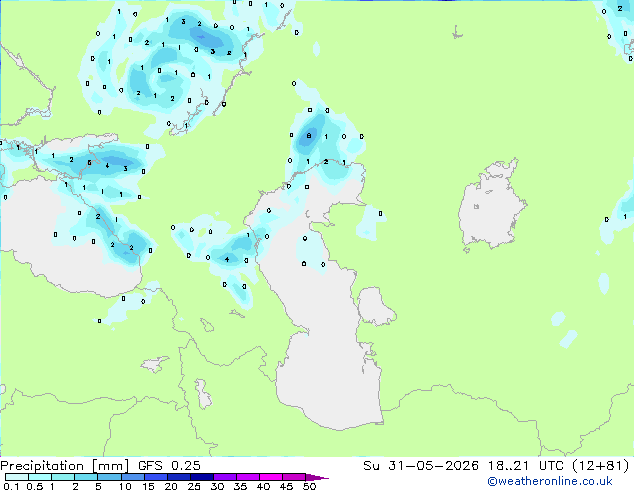Image resolution: width=634 pixels, height=490 pixels.
Task: Click the 'GFS 0.25' model label
Action: (169, 466)
